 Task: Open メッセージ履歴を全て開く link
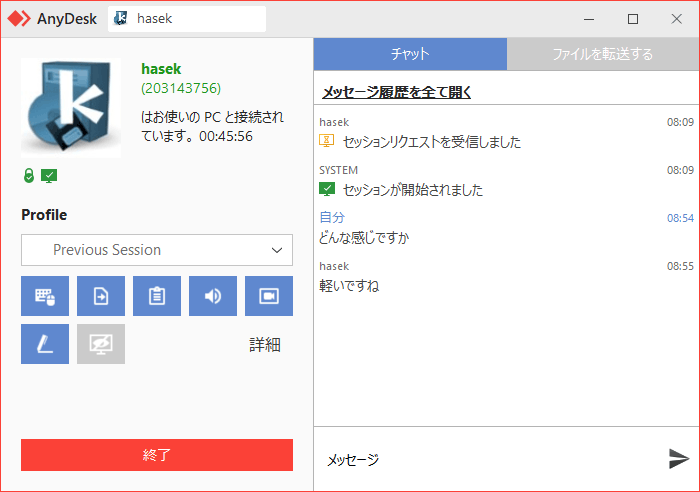click(396, 92)
